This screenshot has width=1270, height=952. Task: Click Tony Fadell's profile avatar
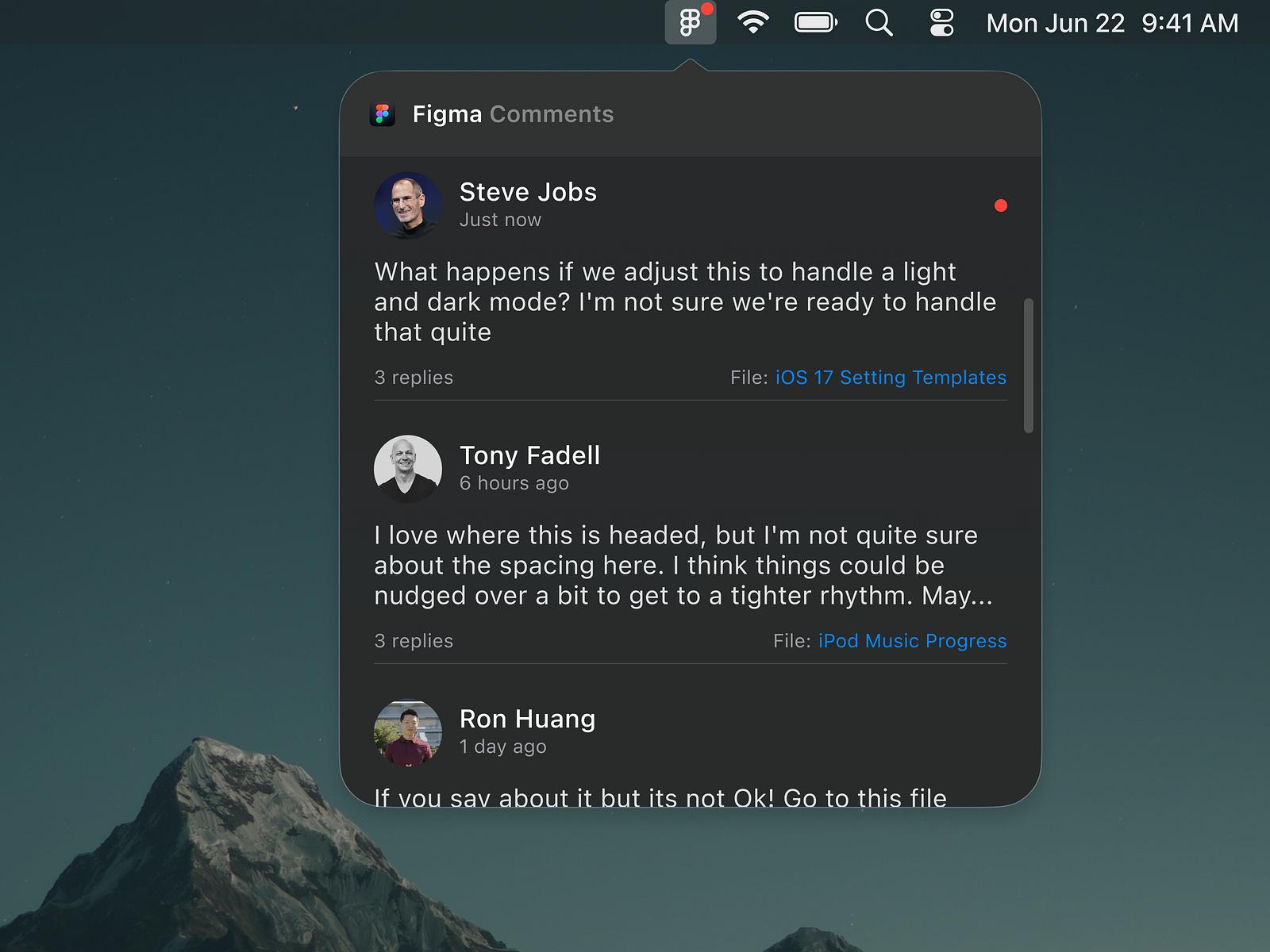pyautogui.click(x=407, y=469)
